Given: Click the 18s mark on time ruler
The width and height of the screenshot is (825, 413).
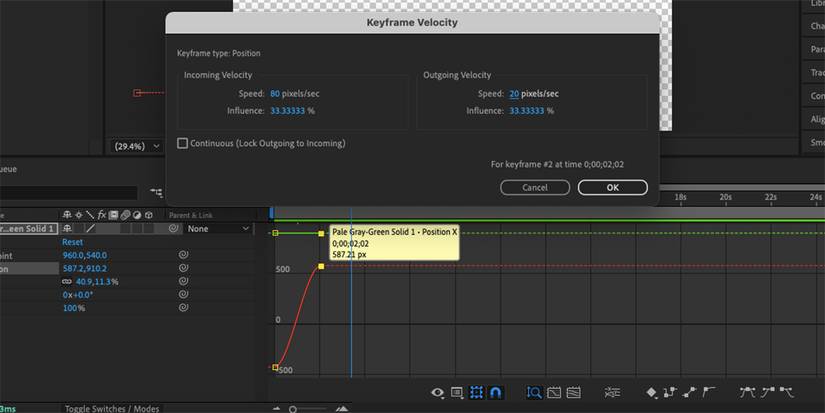Looking at the screenshot, I should (x=680, y=197).
